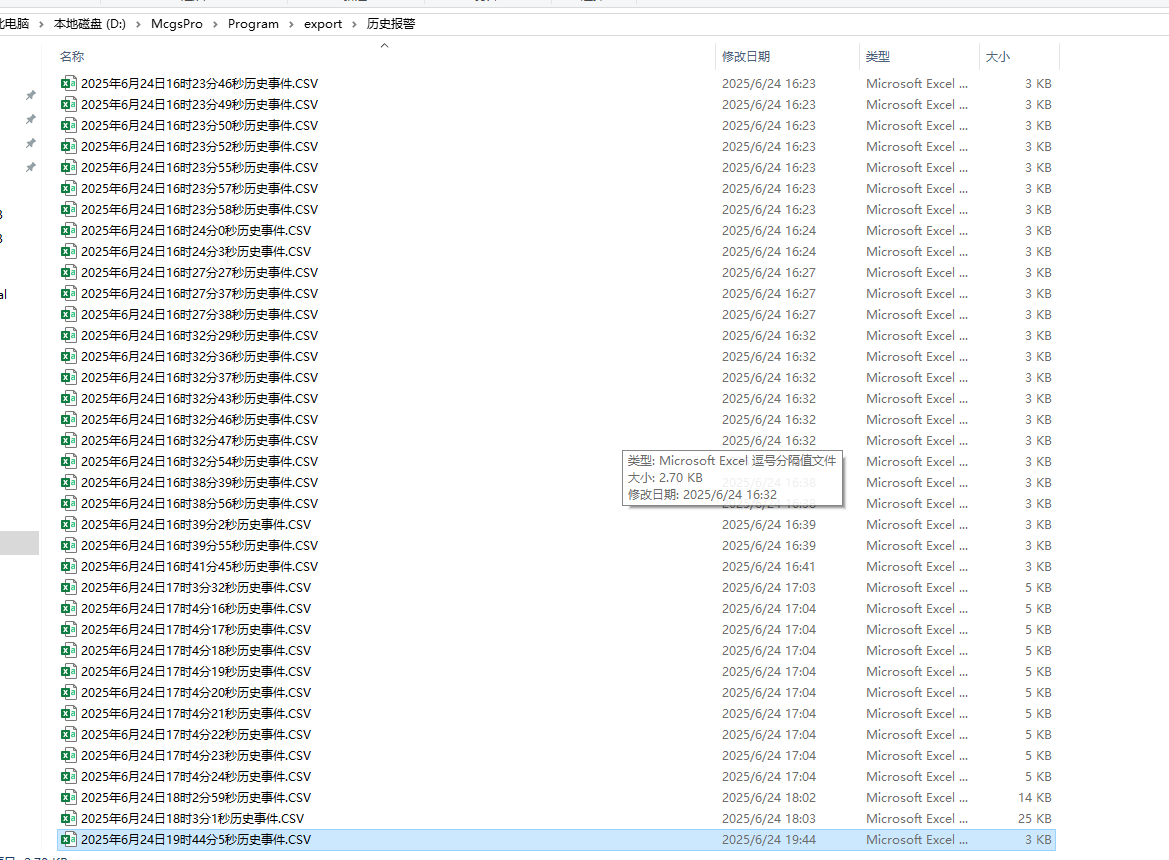
Task: Click the Excel icon of 2025年6月24日16时32分54秒历史事件.CSV
Action: coord(69,461)
